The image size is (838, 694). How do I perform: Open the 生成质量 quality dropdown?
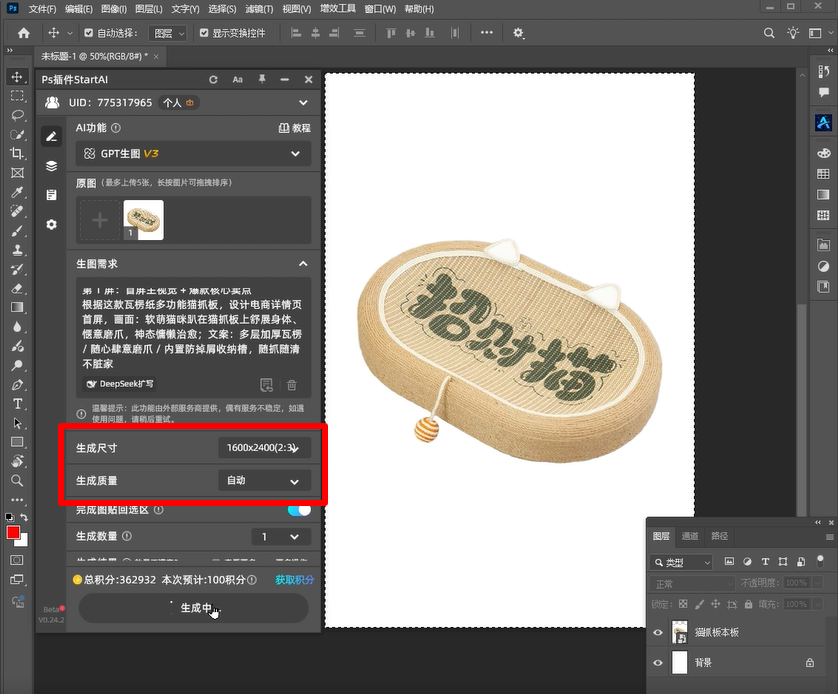tap(265, 481)
